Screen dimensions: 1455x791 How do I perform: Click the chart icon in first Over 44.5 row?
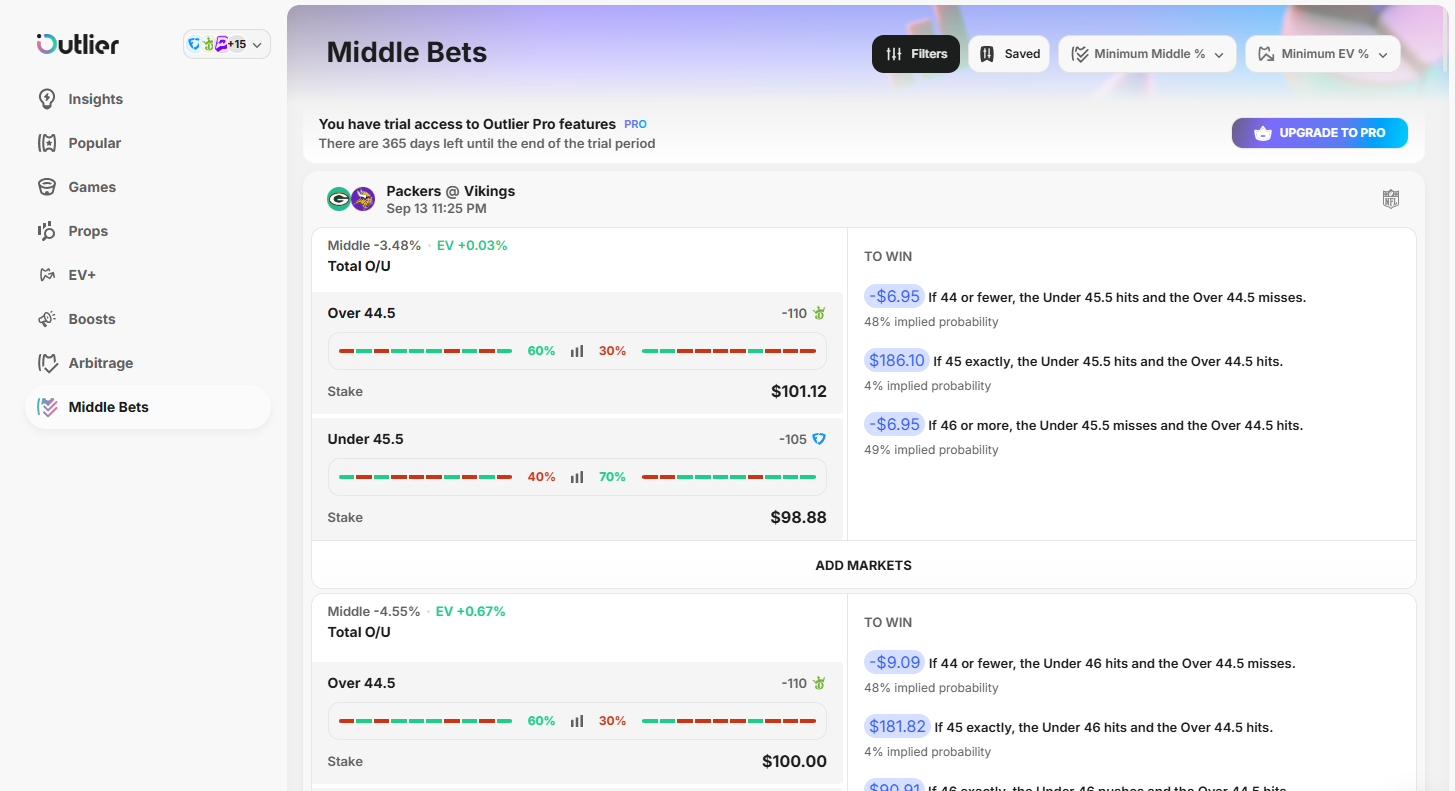577,351
